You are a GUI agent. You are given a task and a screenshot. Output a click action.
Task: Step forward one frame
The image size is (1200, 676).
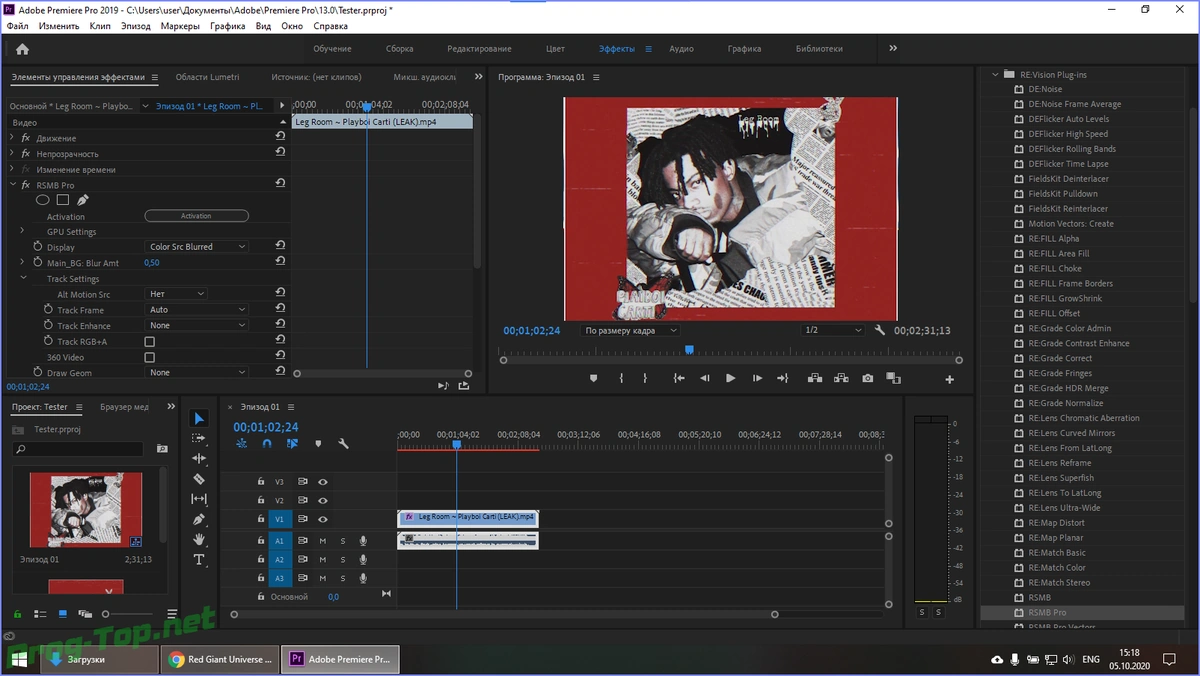757,379
